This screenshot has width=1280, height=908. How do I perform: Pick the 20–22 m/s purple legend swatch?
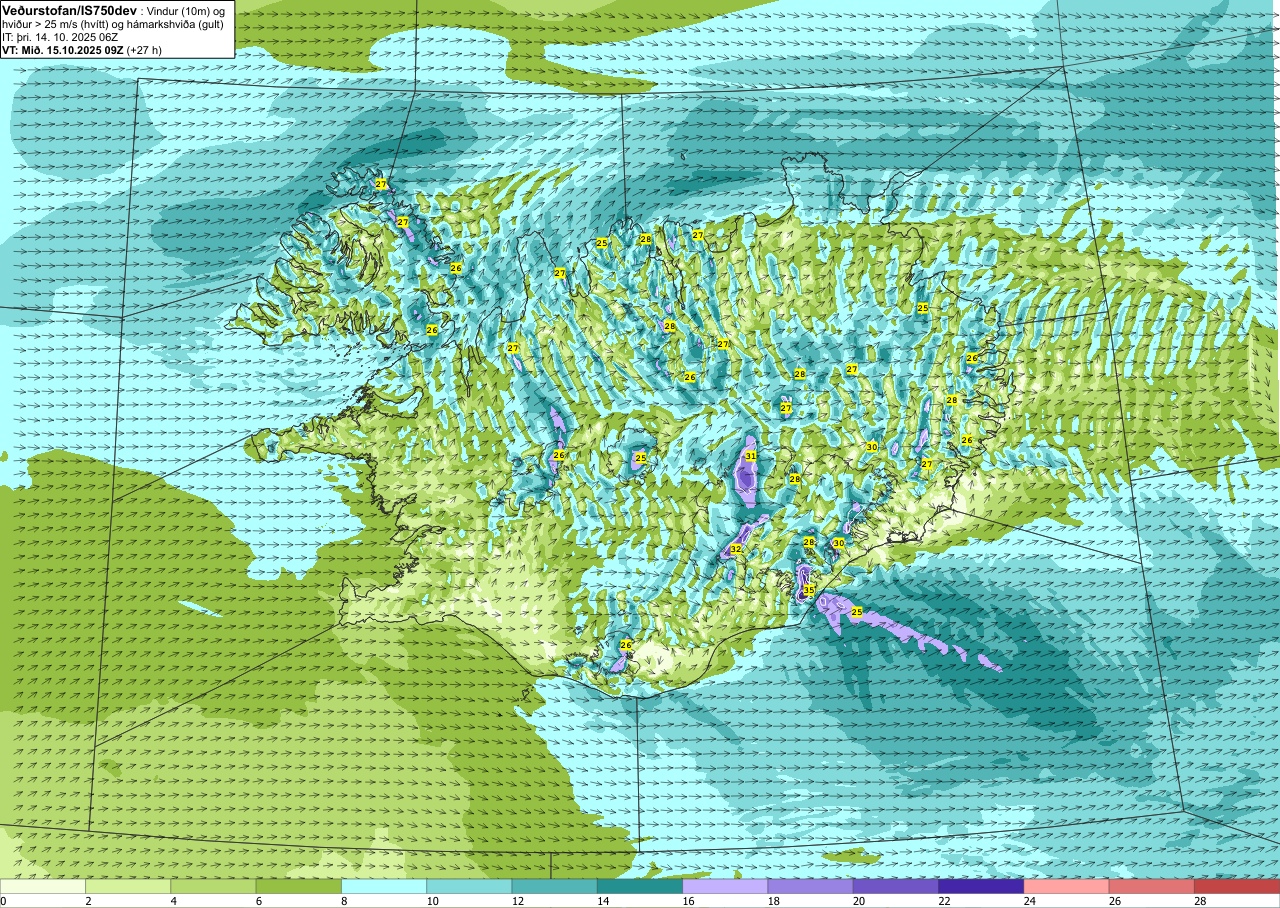click(x=896, y=886)
